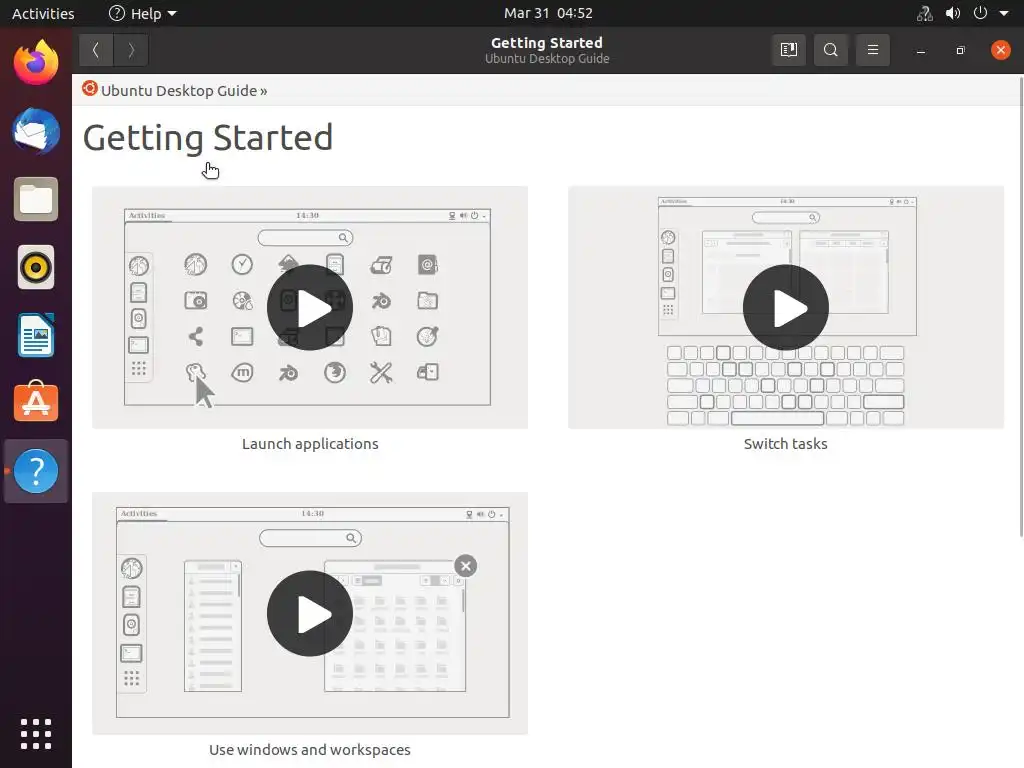Click the network icon in top bar
Viewport: 1024px width, 768px height.
pyautogui.click(x=925, y=13)
